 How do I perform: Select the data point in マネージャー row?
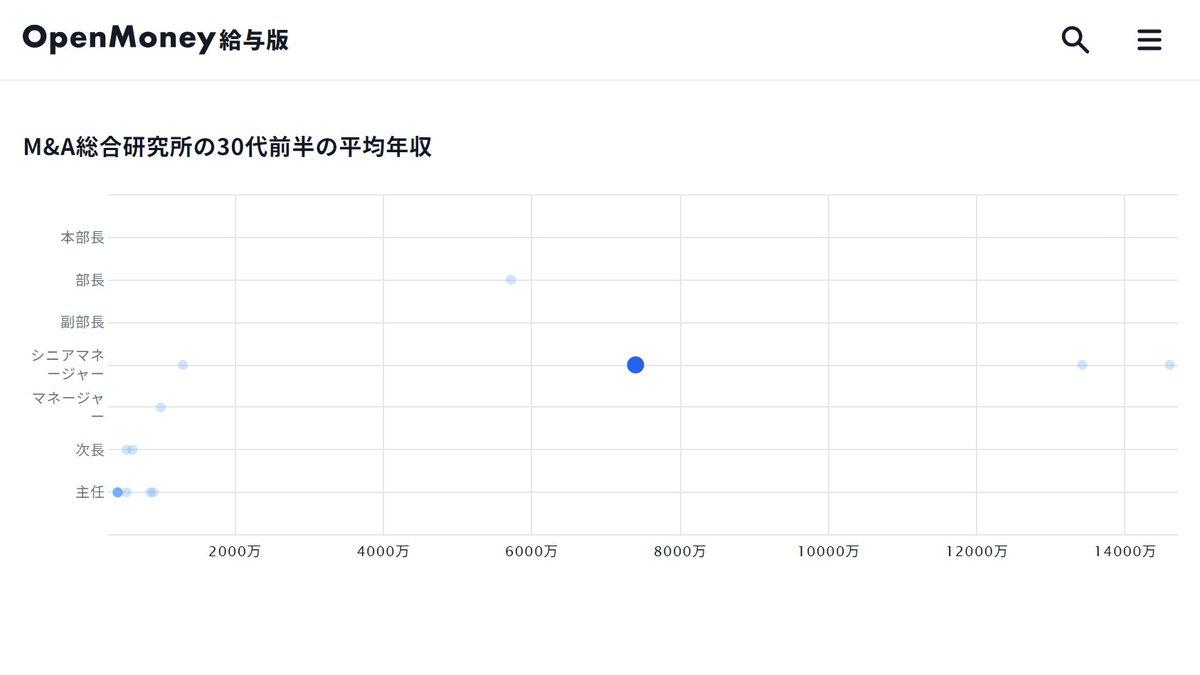160,407
